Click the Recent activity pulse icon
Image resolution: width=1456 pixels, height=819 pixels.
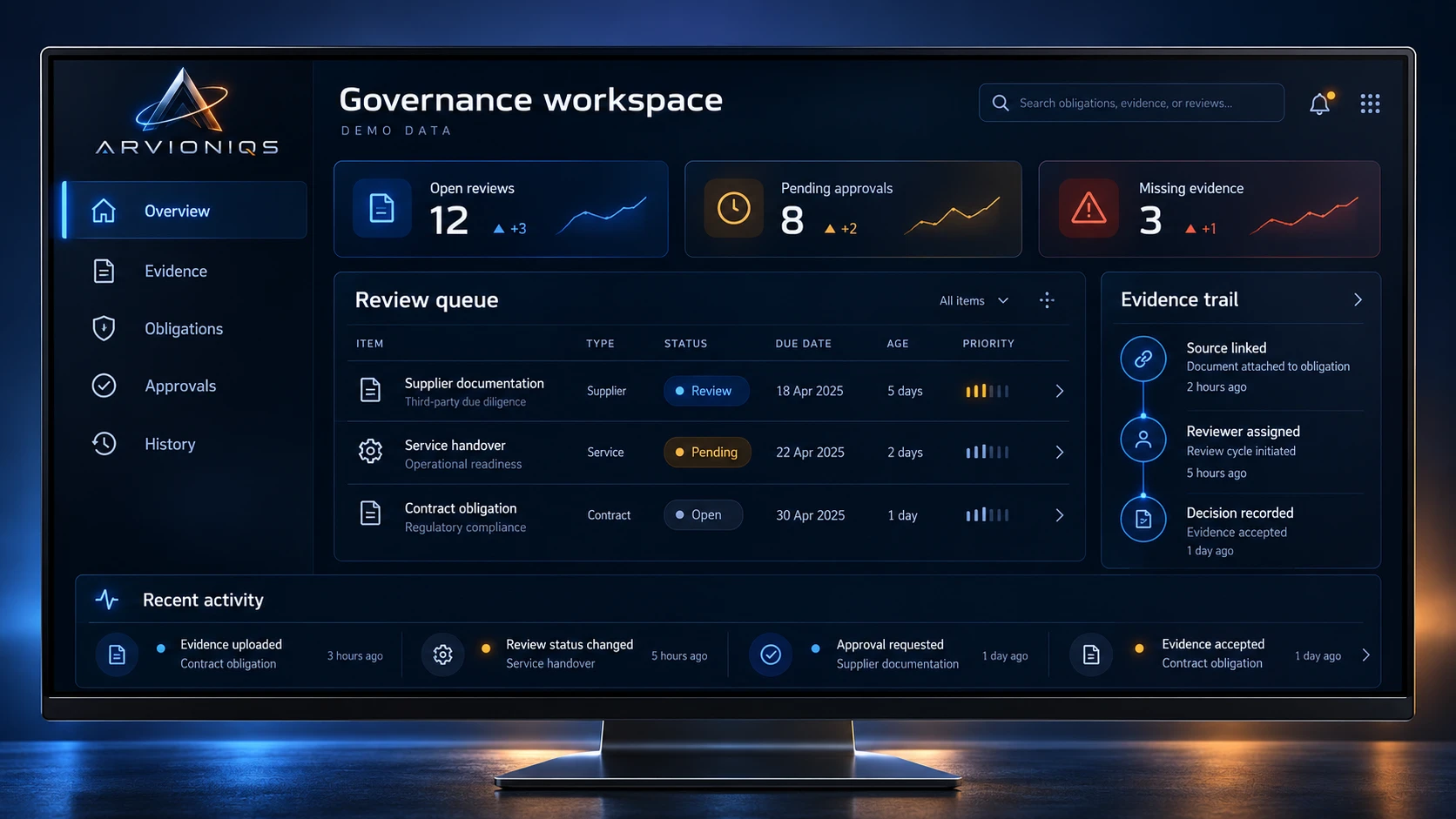pos(107,600)
